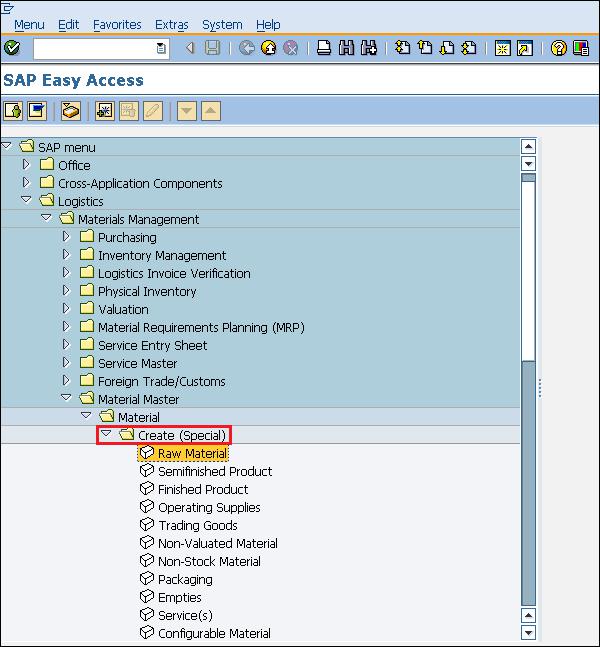Select Non-Stock Material transaction
This screenshot has height=647, width=600.
[209, 561]
